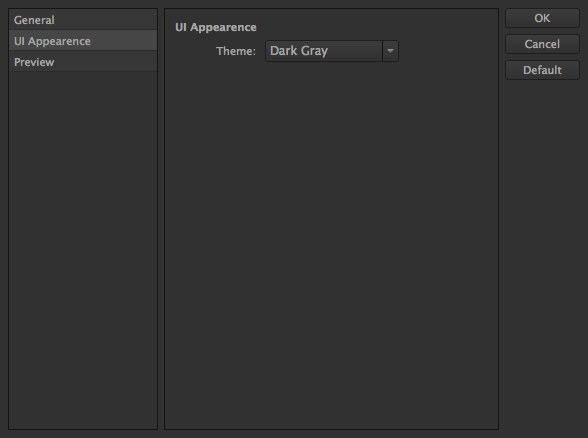This screenshot has width=588, height=438.
Task: Select the UI Appearence sidebar item
Action: coord(83,40)
